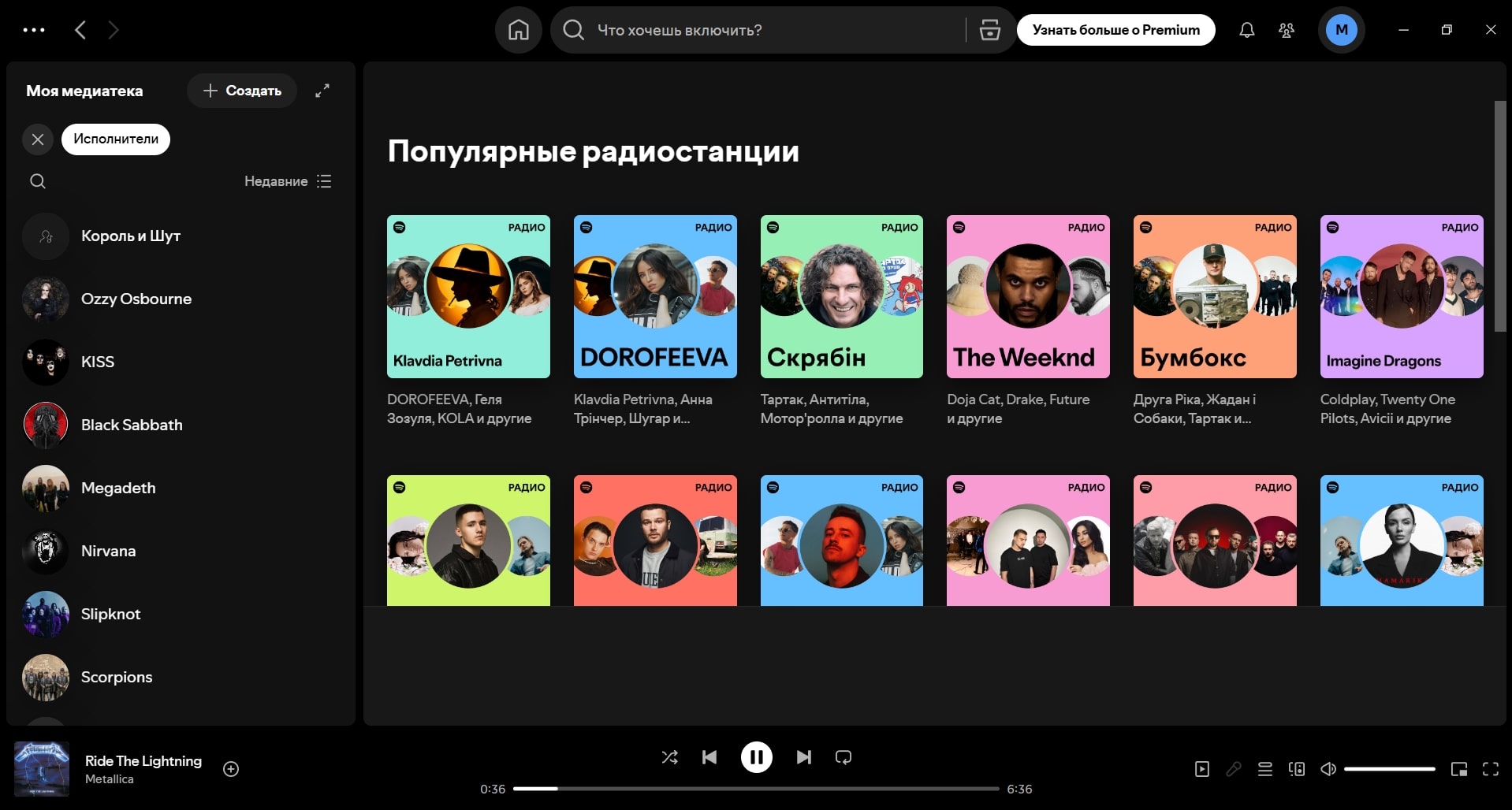This screenshot has height=810, width=1512.
Task: Select Black Sabbath in the library
Action: tap(181, 425)
